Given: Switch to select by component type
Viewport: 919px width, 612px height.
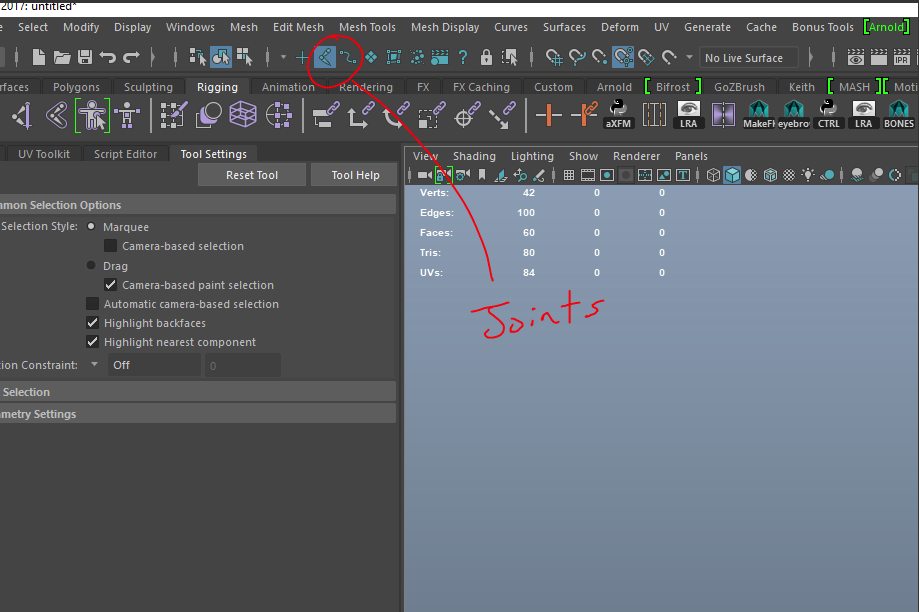Looking at the screenshot, I should click(x=244, y=57).
